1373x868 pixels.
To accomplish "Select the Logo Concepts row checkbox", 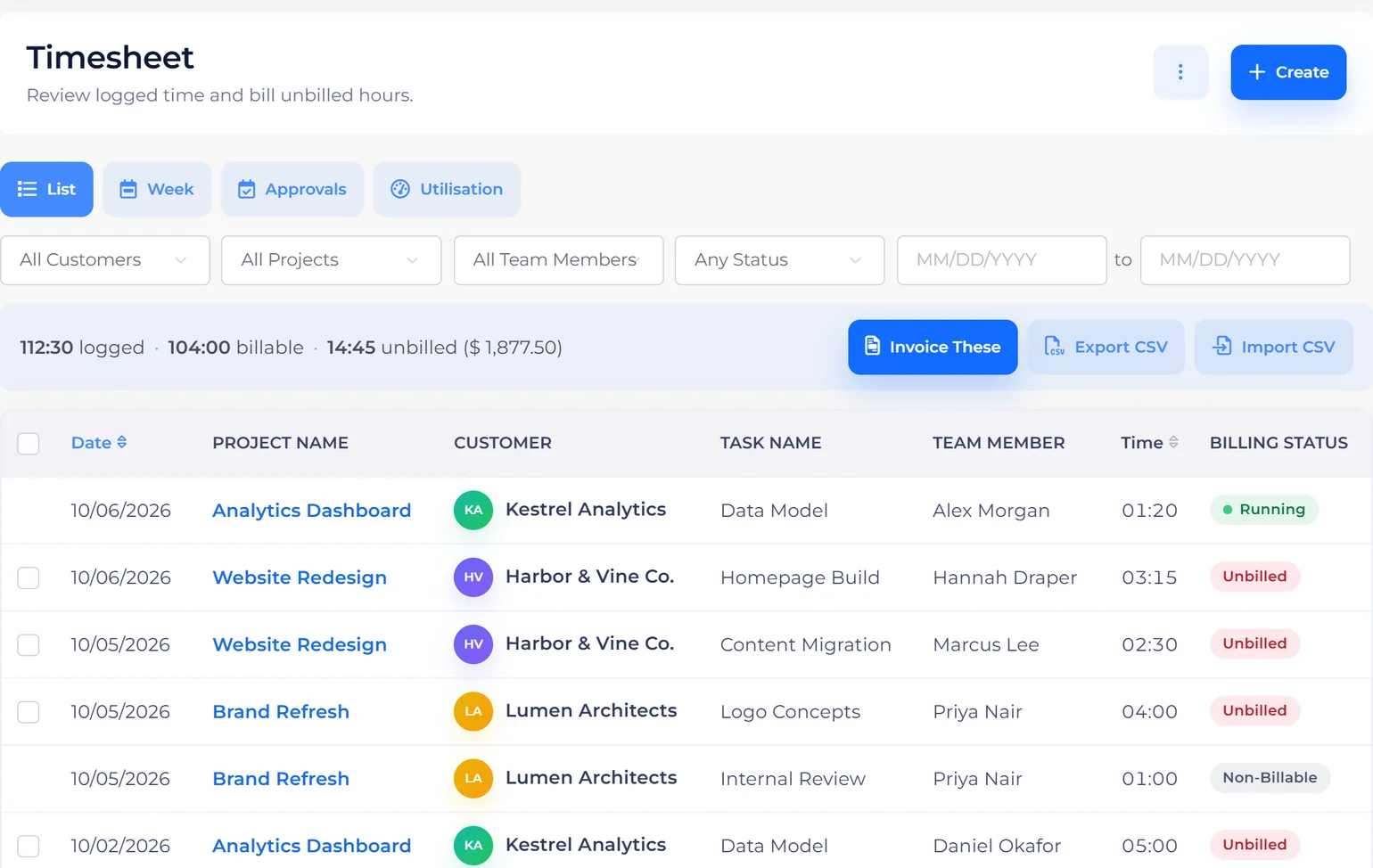I will pyautogui.click(x=29, y=711).
